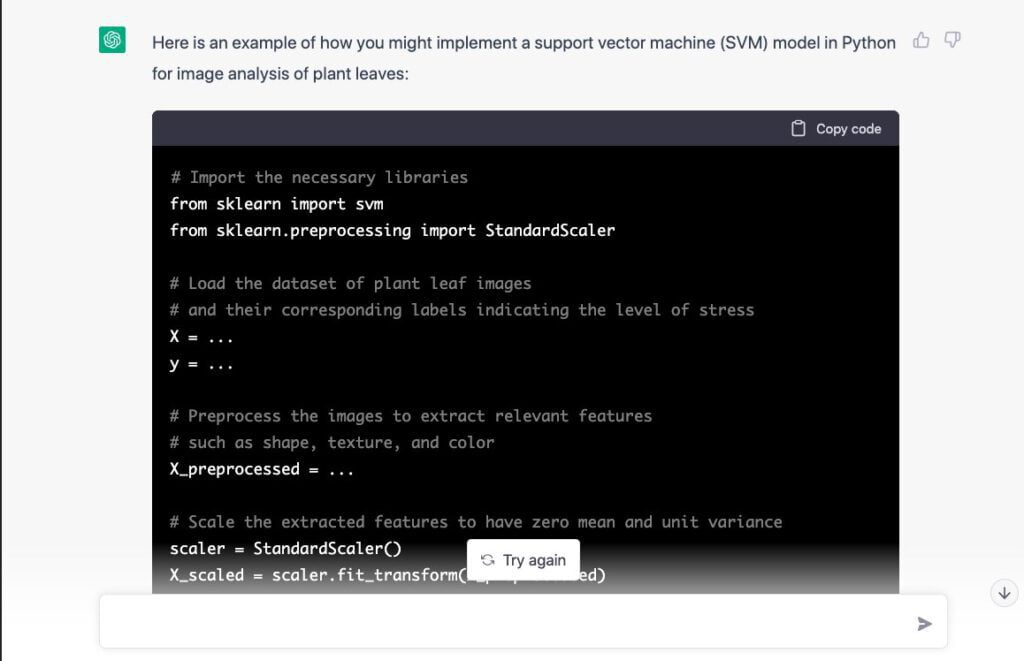Click the StandardScaler import line
The image size is (1024, 661).
pyautogui.click(x=392, y=230)
